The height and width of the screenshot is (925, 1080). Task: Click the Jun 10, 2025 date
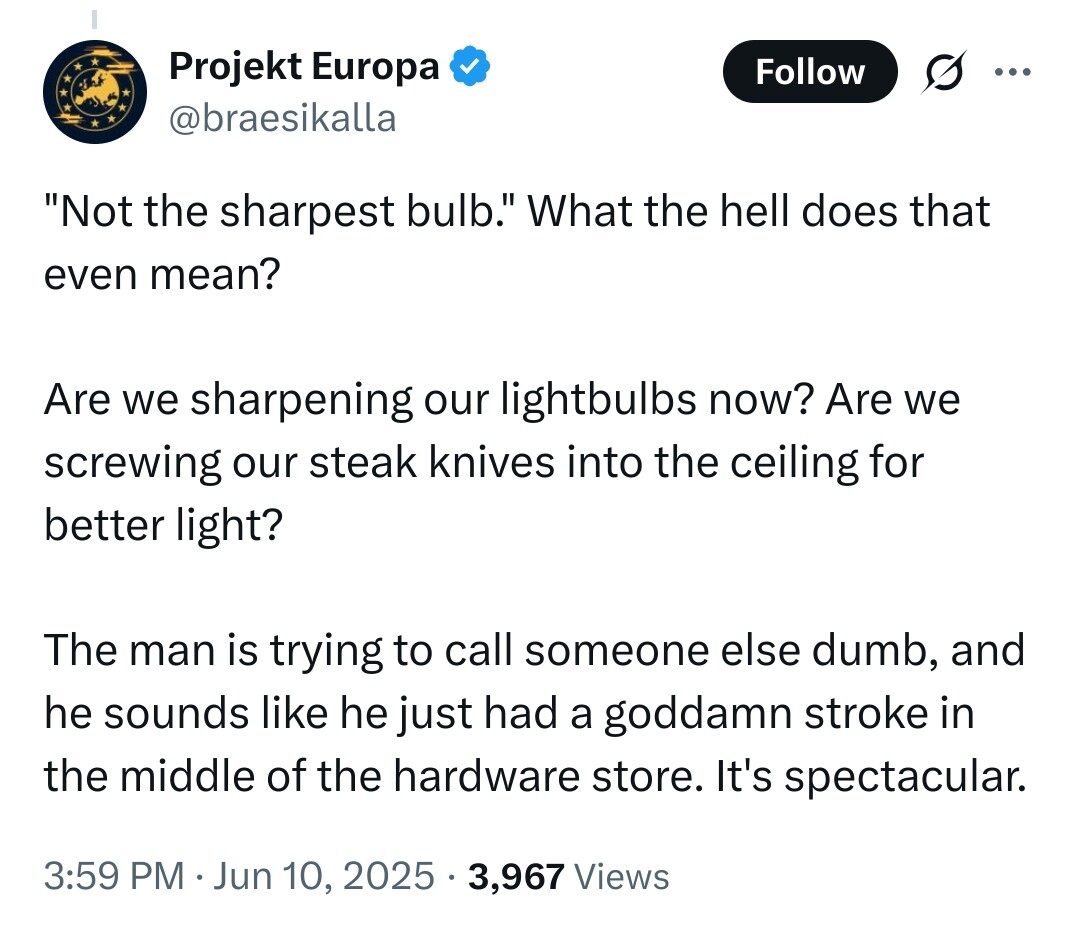point(324,876)
